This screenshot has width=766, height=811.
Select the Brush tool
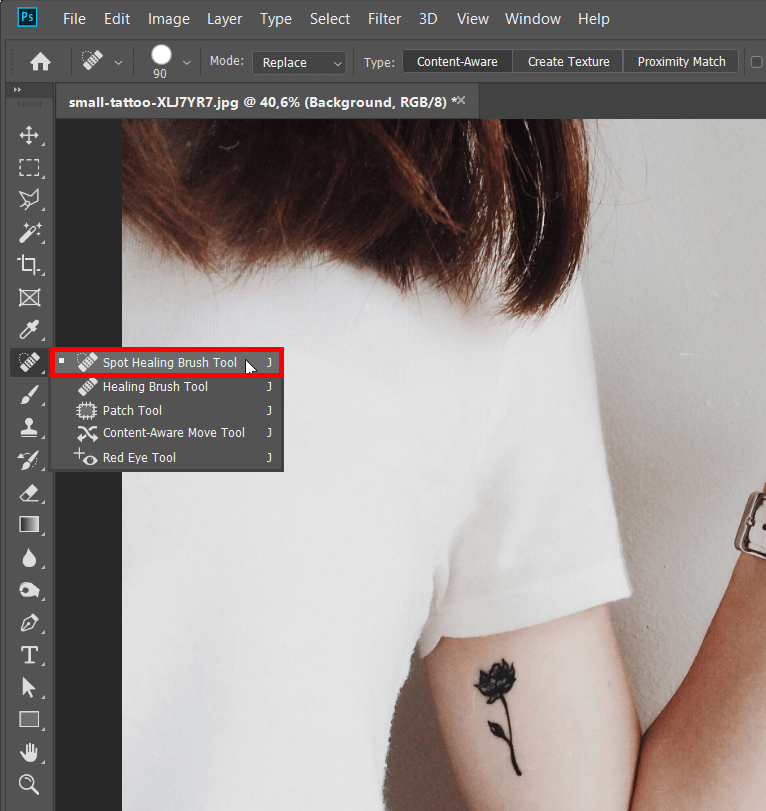tap(29, 395)
